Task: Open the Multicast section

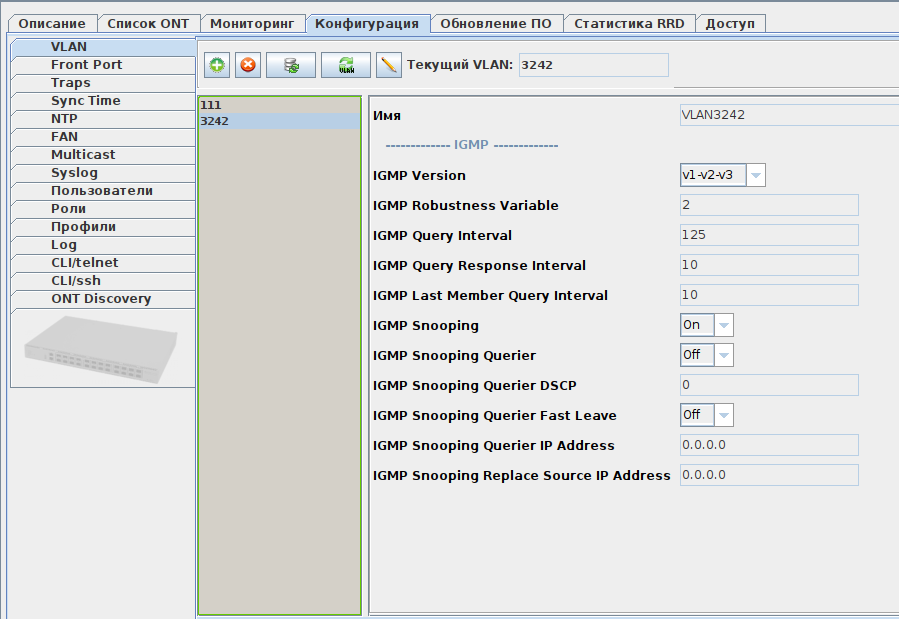Action: [103, 155]
